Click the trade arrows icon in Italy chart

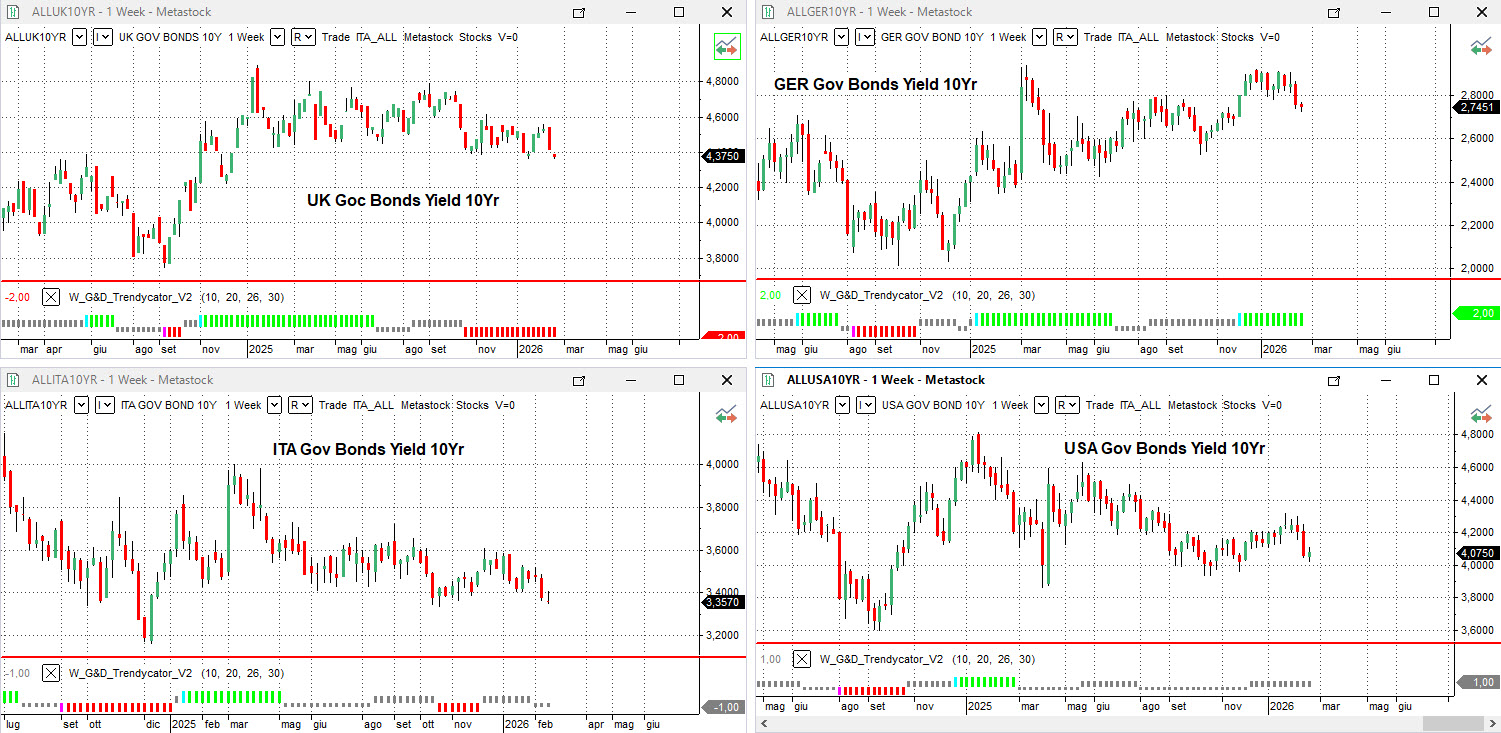726,414
